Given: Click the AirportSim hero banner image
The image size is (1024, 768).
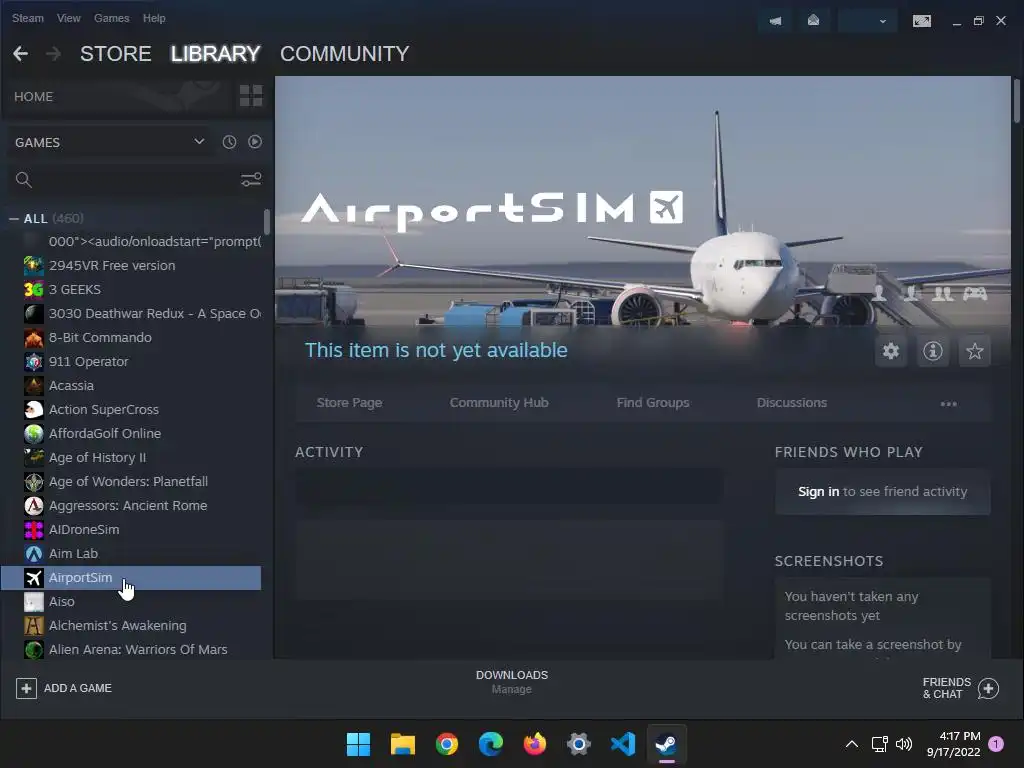Looking at the screenshot, I should (643, 201).
